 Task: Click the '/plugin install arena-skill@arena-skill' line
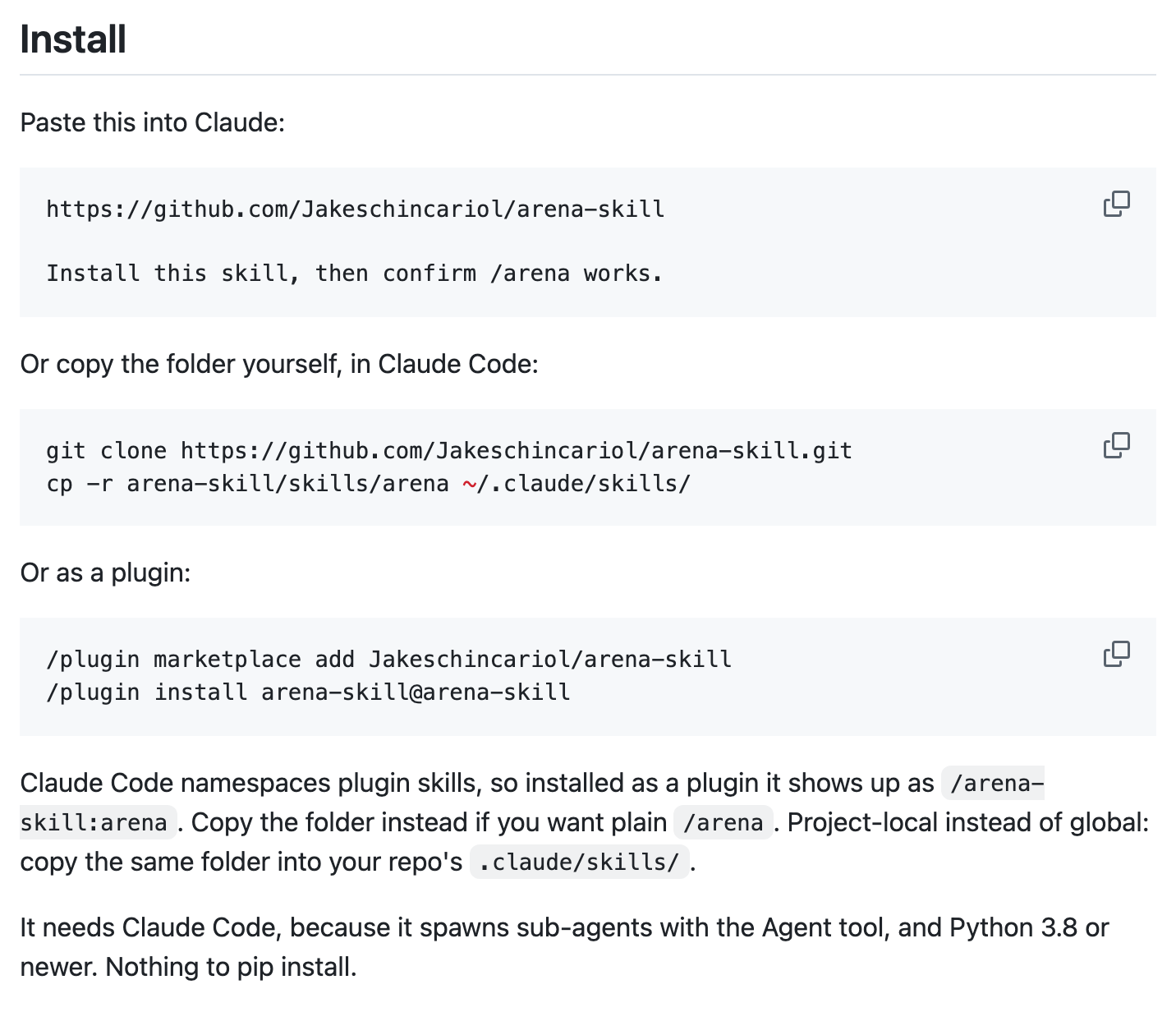point(308,692)
